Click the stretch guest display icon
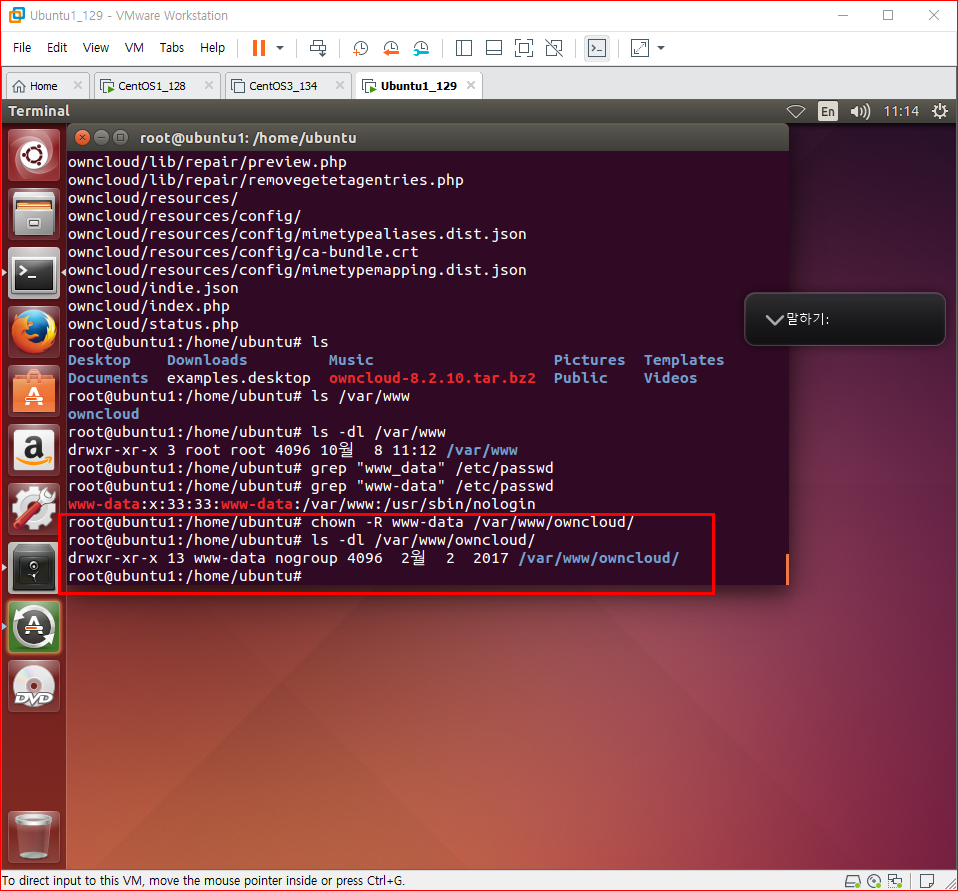 click(x=640, y=48)
